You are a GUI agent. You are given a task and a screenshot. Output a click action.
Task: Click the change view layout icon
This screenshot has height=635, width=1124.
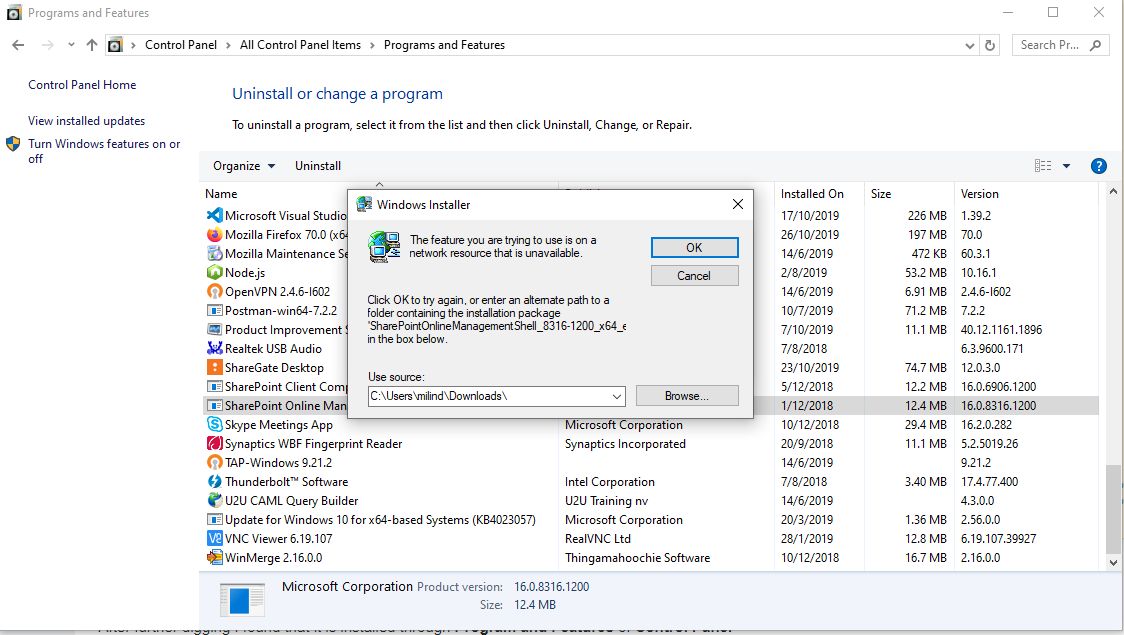(1043, 166)
